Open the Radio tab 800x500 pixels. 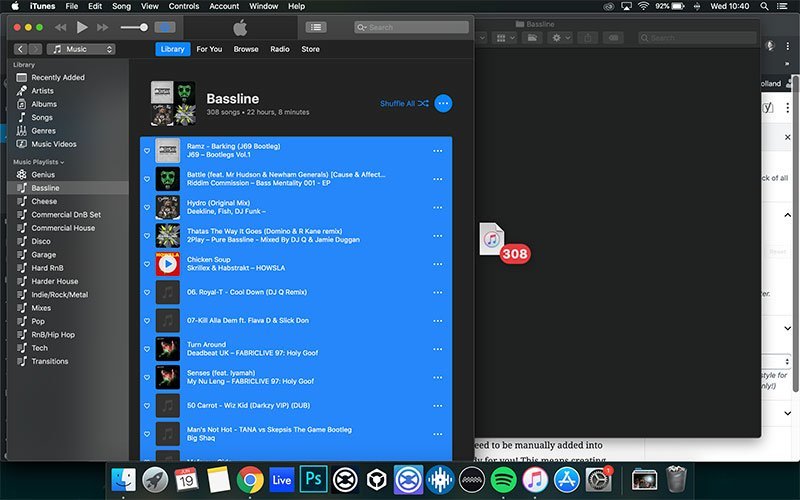coord(280,49)
